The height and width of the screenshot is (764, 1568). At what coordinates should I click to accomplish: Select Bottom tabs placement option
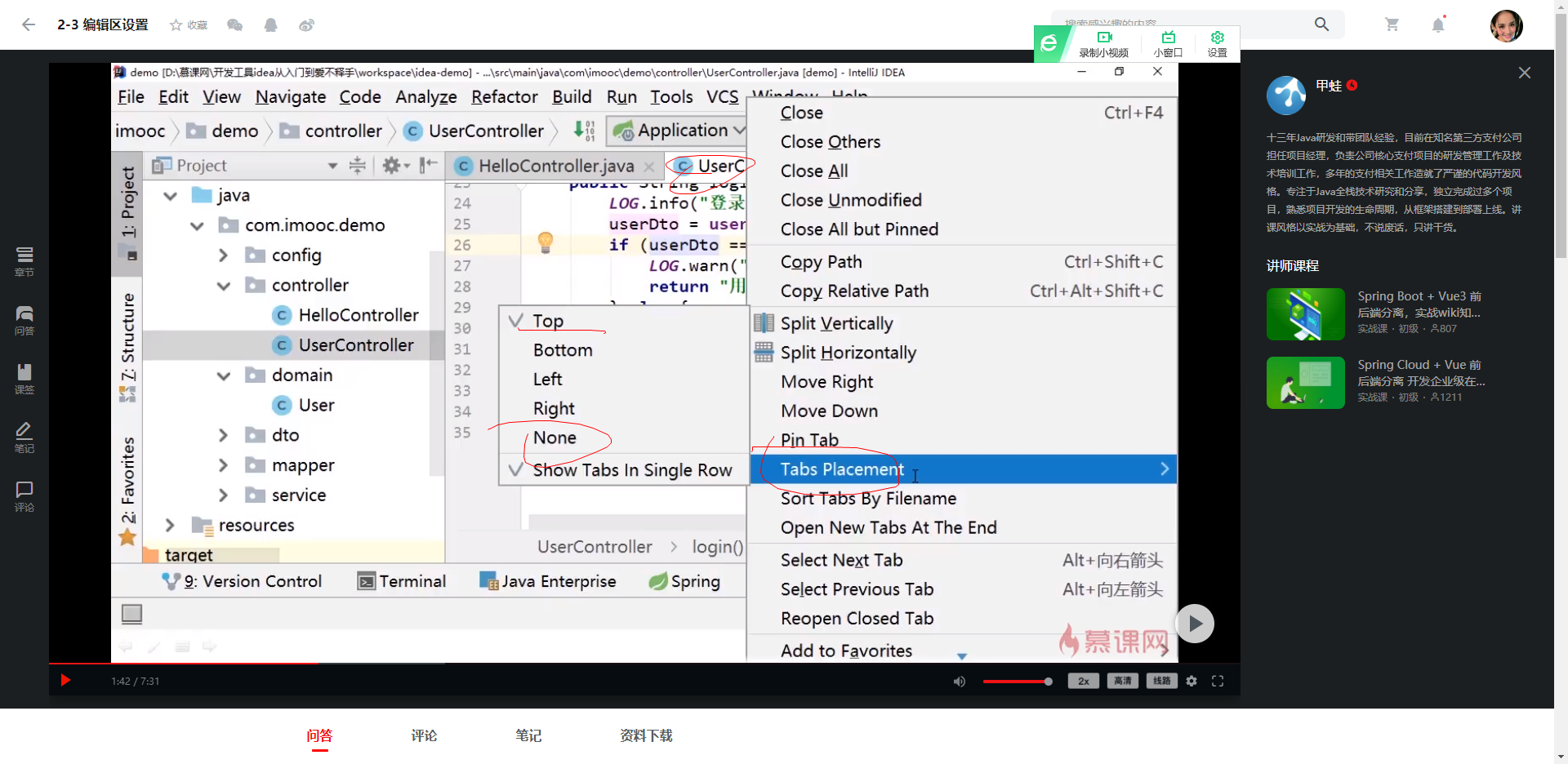click(x=624, y=350)
